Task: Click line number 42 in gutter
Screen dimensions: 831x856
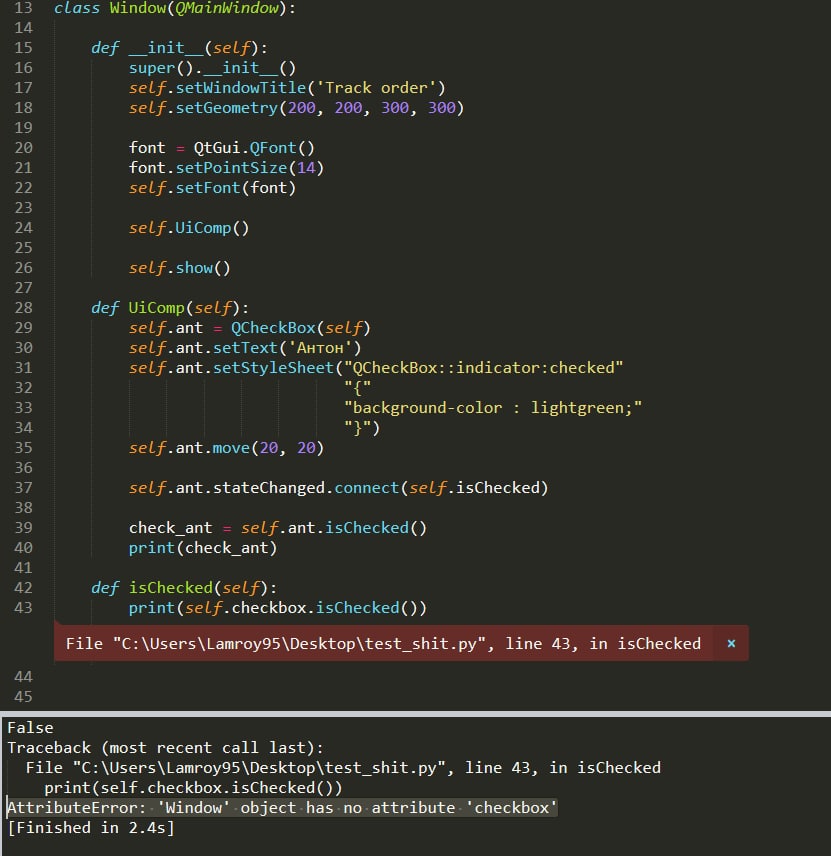Action: 23,588
